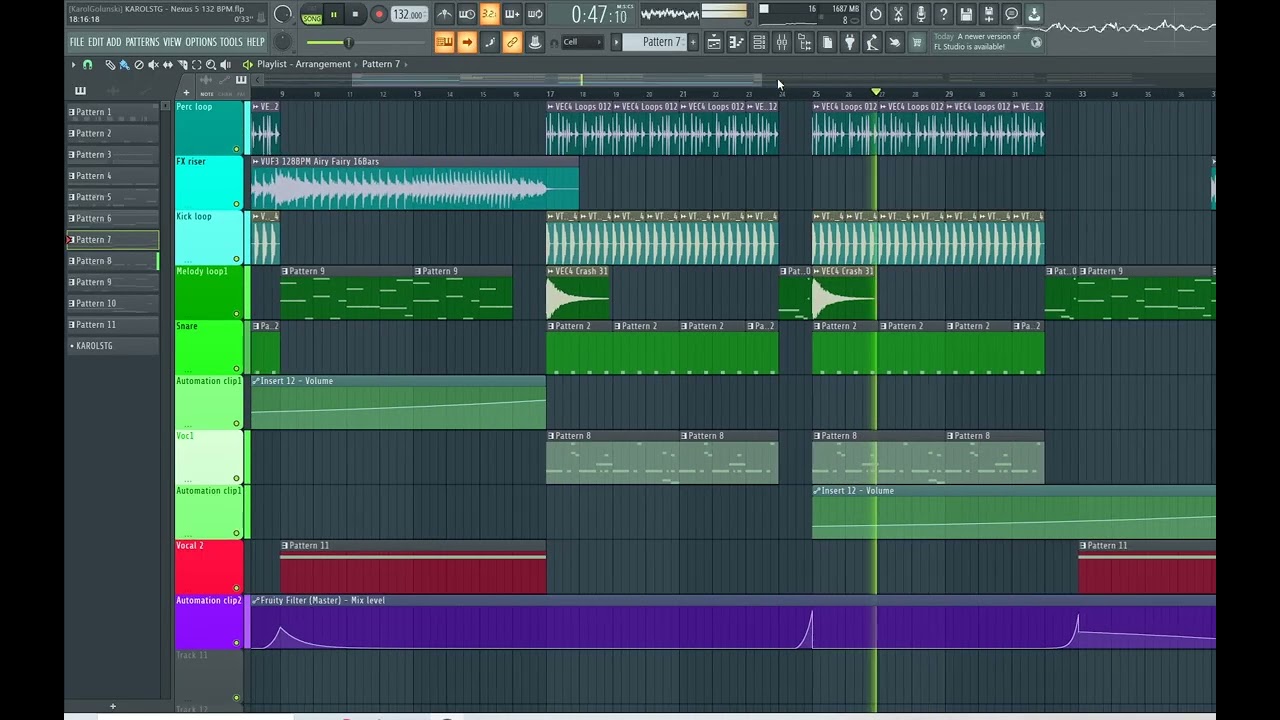Toggle overdub blend recording
Screen dimensions: 1280x720
tap(512, 14)
